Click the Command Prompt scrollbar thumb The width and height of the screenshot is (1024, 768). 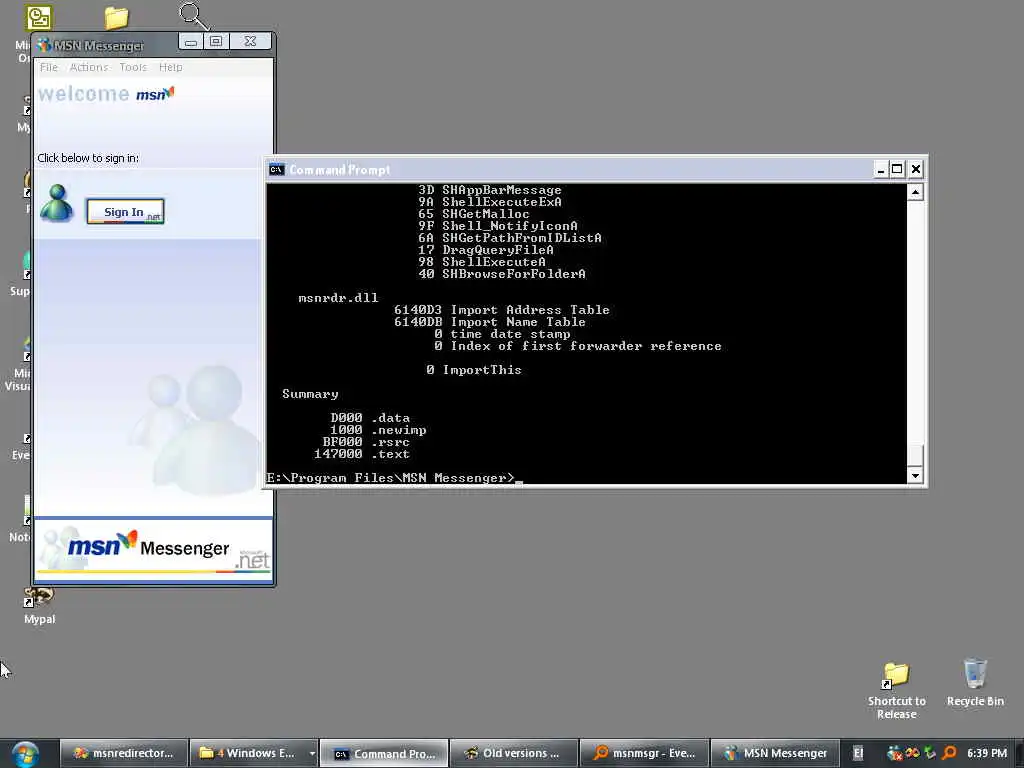point(915,455)
